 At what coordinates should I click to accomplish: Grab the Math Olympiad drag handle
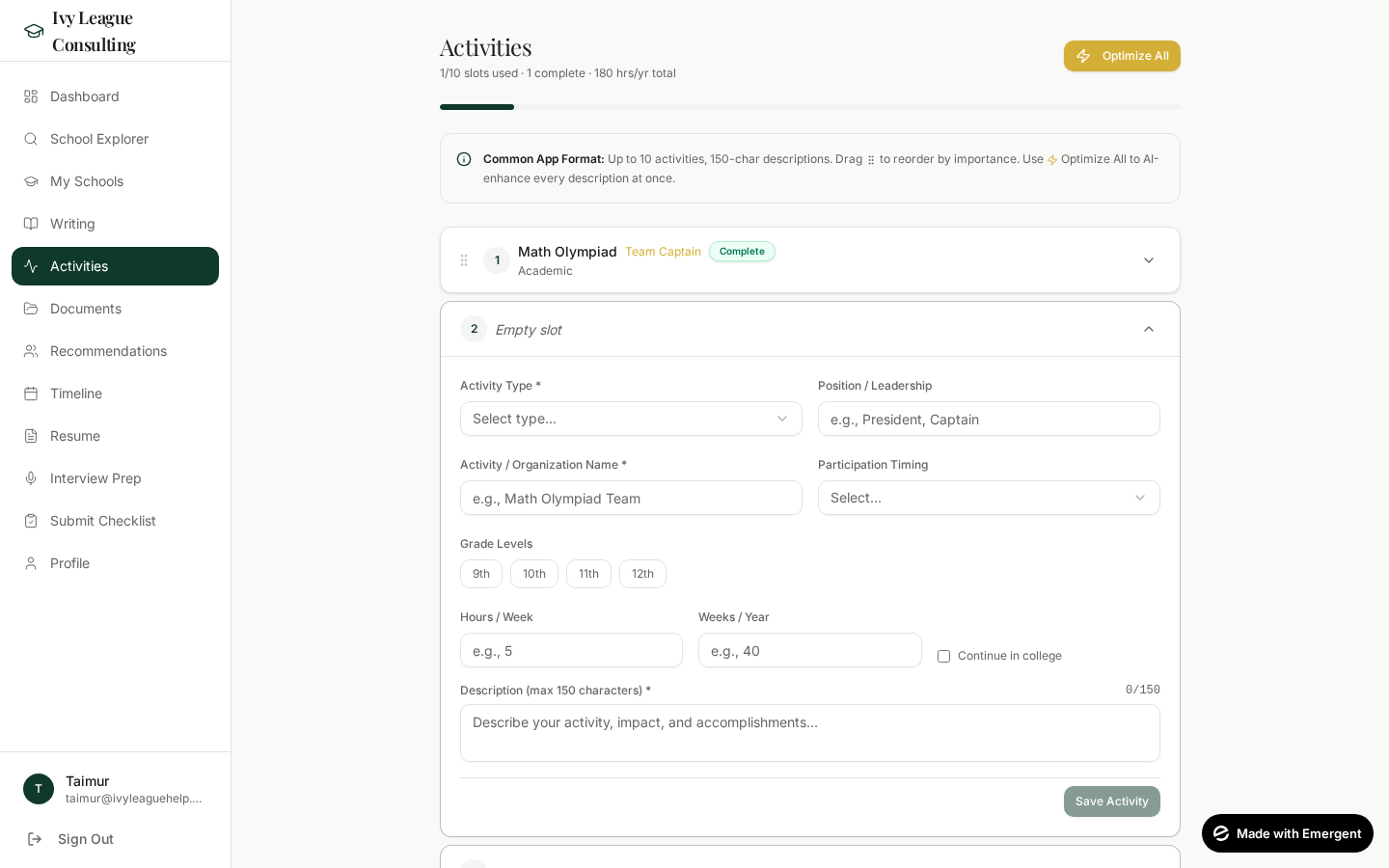coord(464,260)
